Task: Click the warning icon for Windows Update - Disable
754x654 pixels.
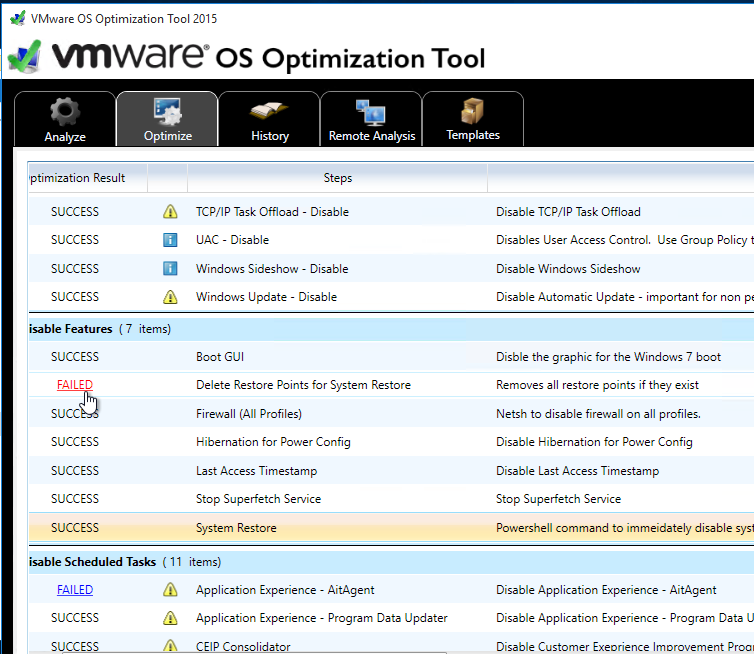Action: point(170,297)
